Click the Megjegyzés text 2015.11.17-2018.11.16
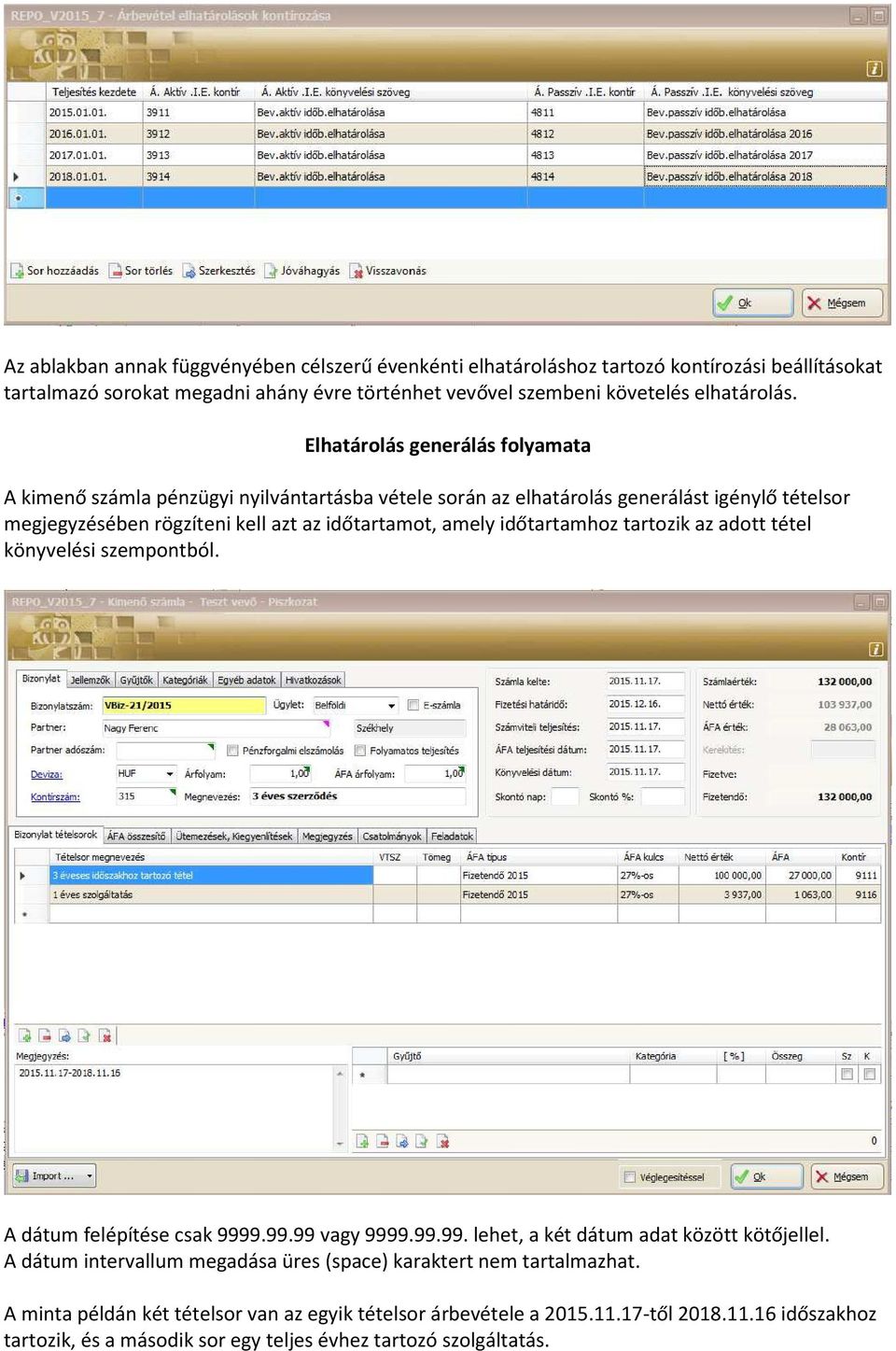The width and height of the screenshot is (896, 1351). 70,1073
